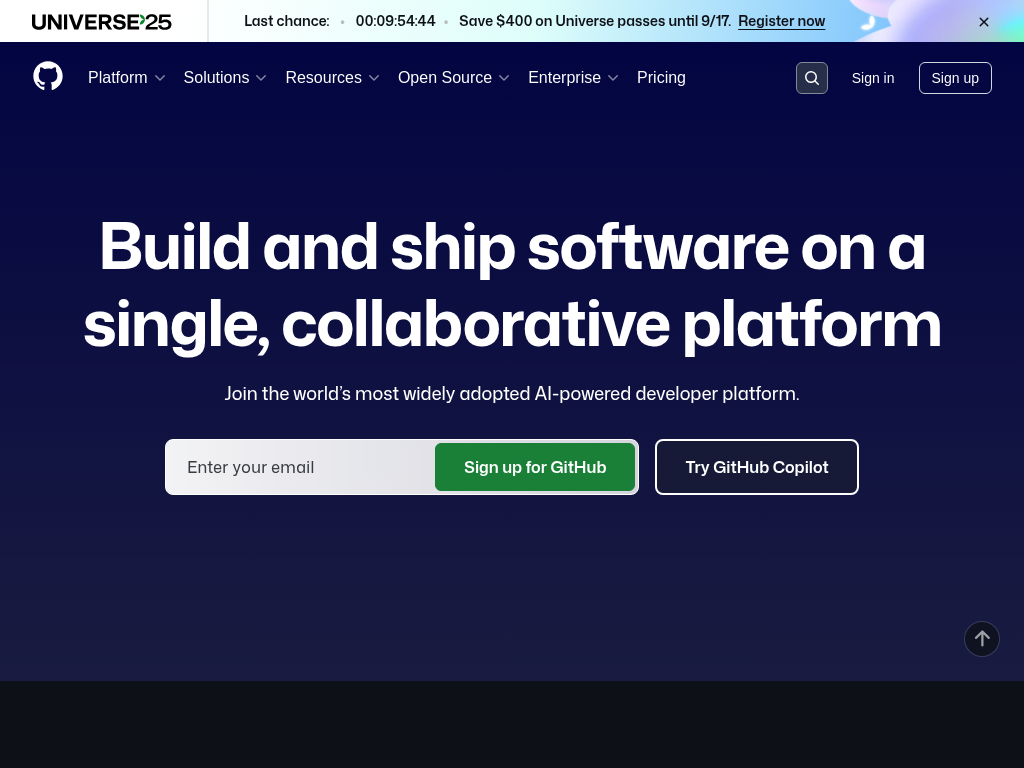Viewport: 1024px width, 768px height.
Task: Expand the Platform dropdown menu
Action: tap(126, 78)
